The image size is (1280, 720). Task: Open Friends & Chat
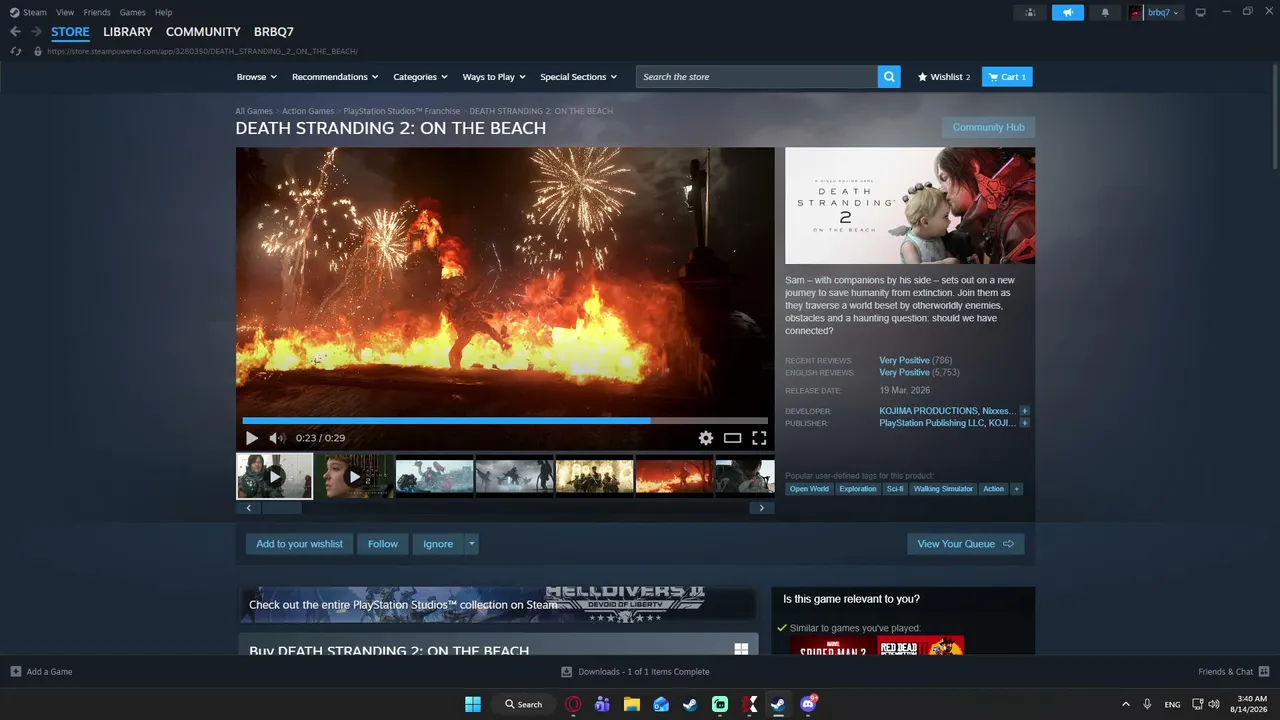(1234, 672)
